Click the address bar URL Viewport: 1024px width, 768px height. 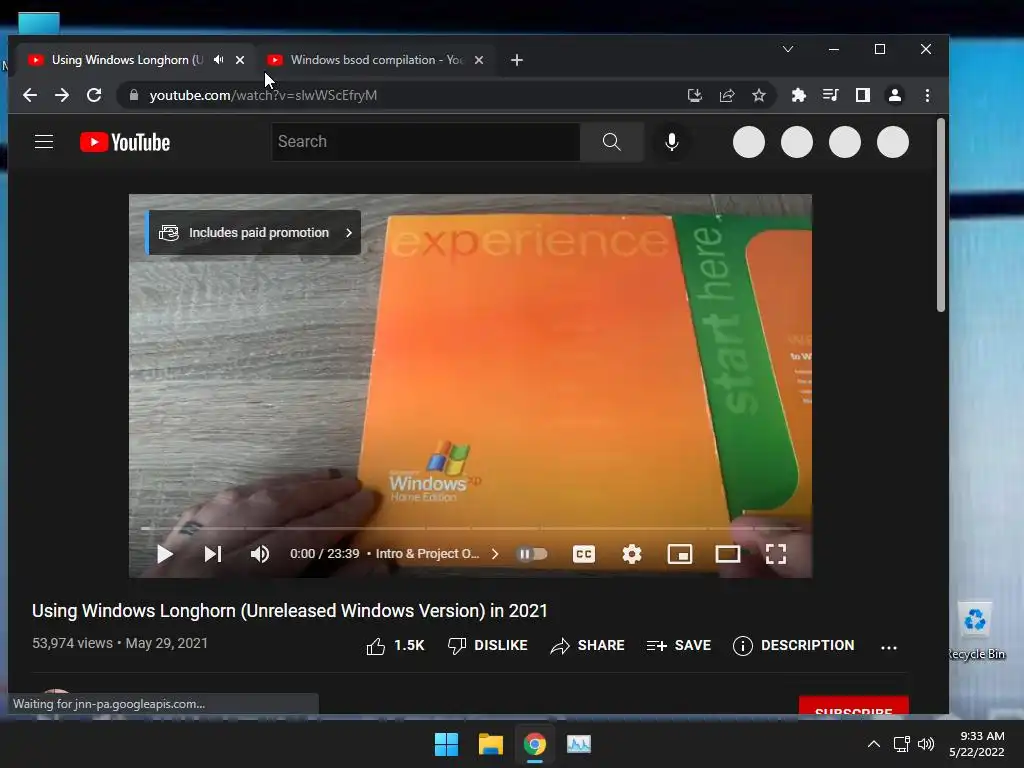263,95
